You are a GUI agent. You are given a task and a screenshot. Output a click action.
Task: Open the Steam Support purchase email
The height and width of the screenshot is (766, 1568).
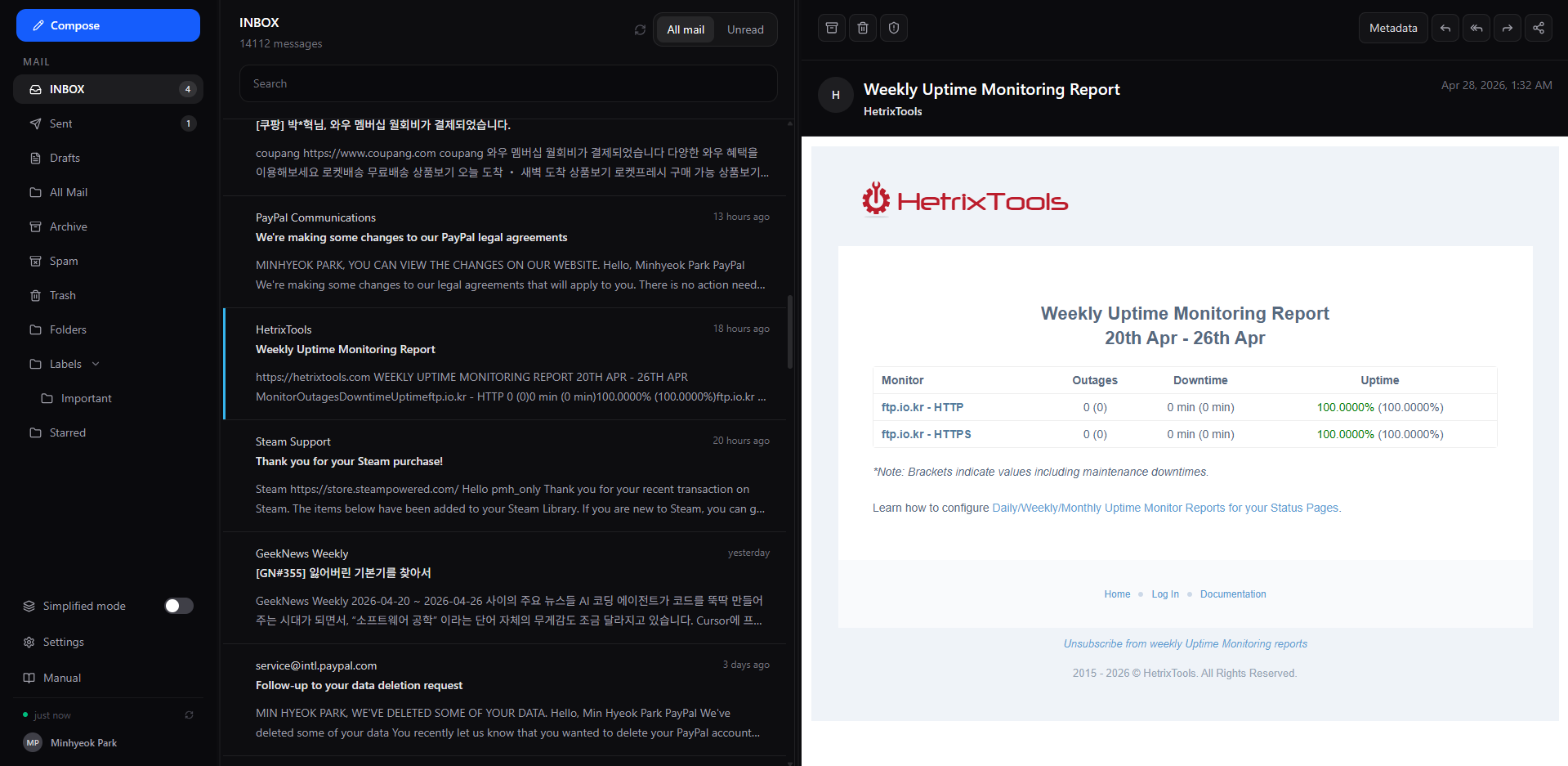(505, 476)
